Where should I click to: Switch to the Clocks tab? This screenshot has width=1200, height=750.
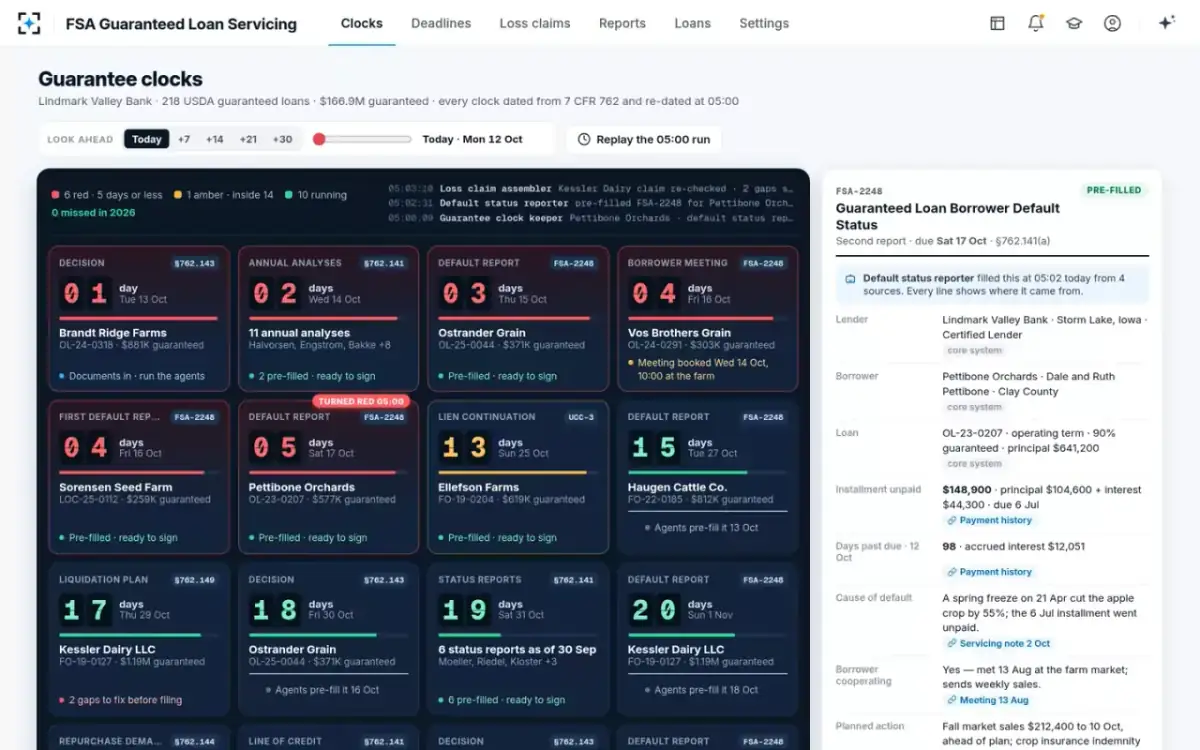point(362,23)
